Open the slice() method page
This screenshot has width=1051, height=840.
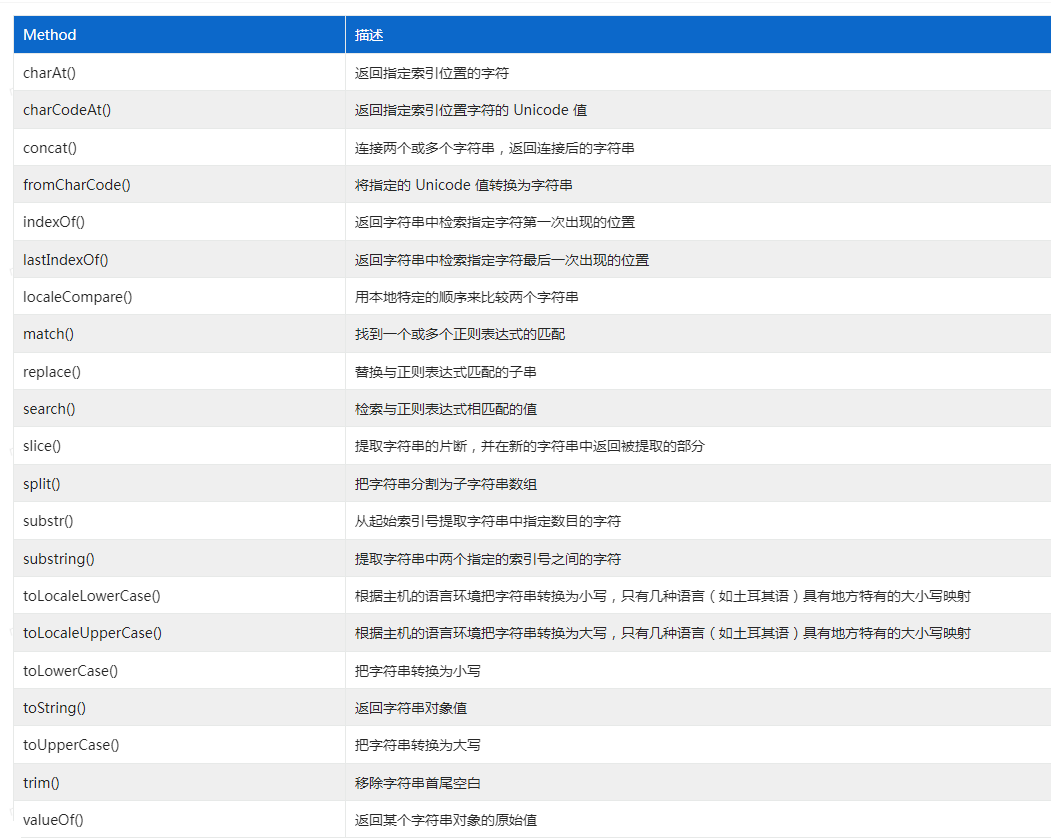41,446
